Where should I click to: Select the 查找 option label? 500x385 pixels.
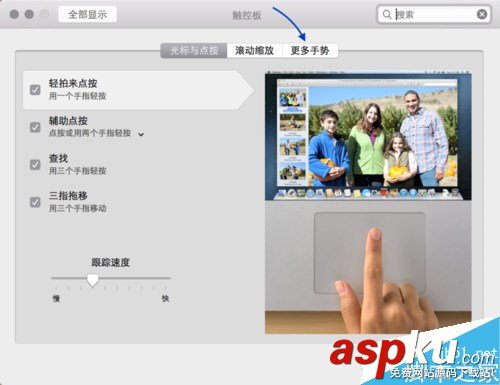pos(58,158)
